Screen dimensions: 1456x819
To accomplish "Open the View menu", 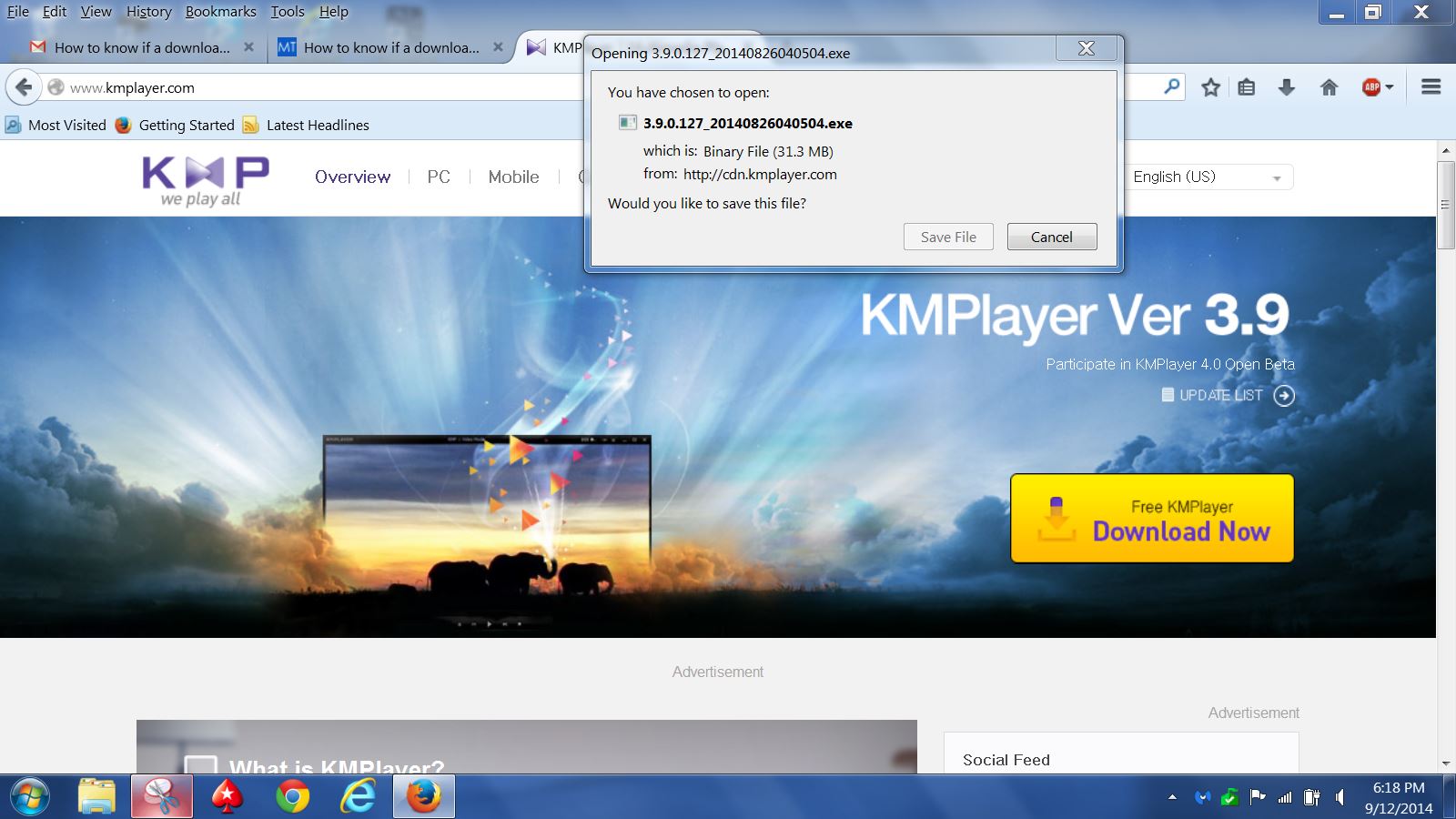I will (x=96, y=12).
